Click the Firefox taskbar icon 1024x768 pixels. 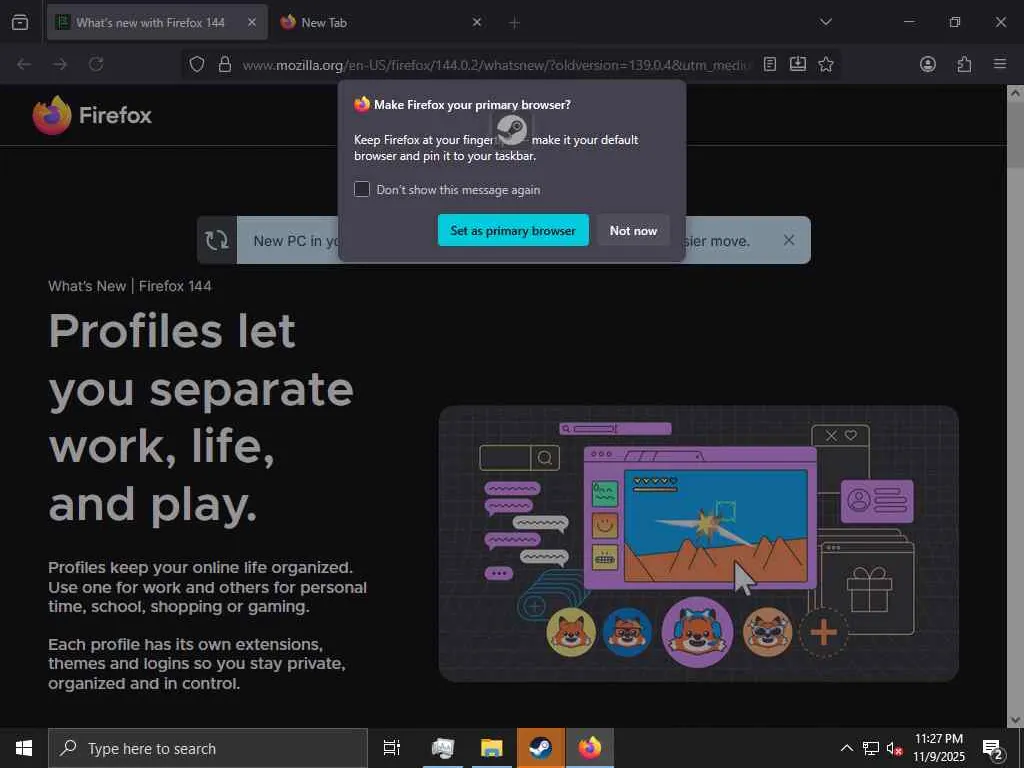point(590,748)
